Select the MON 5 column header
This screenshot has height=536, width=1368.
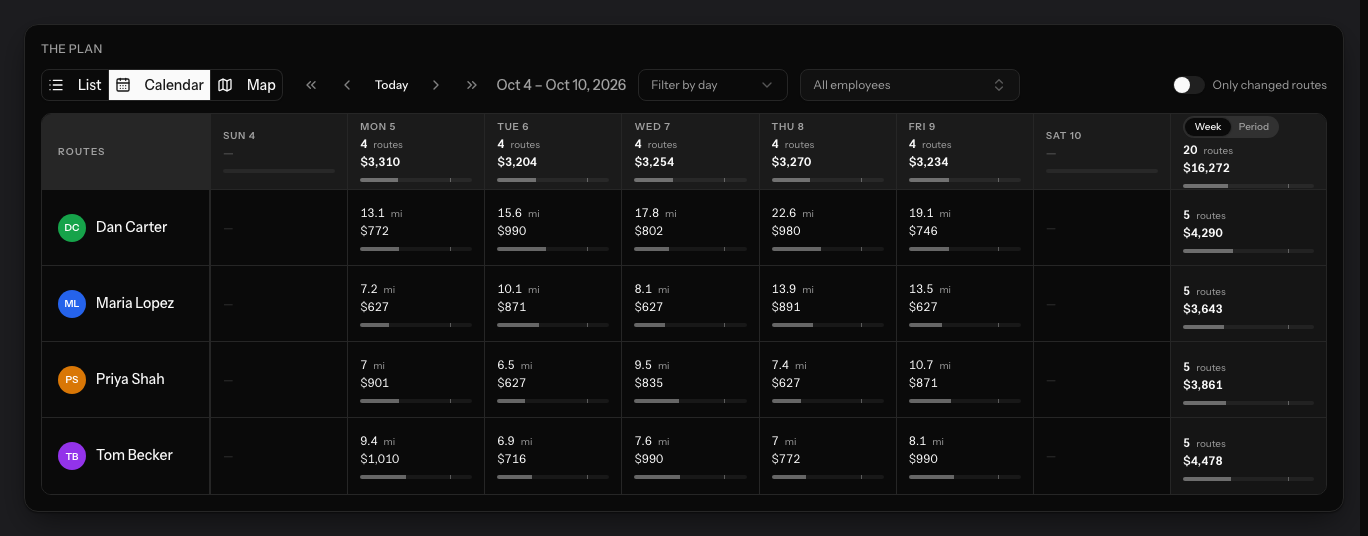click(x=416, y=152)
